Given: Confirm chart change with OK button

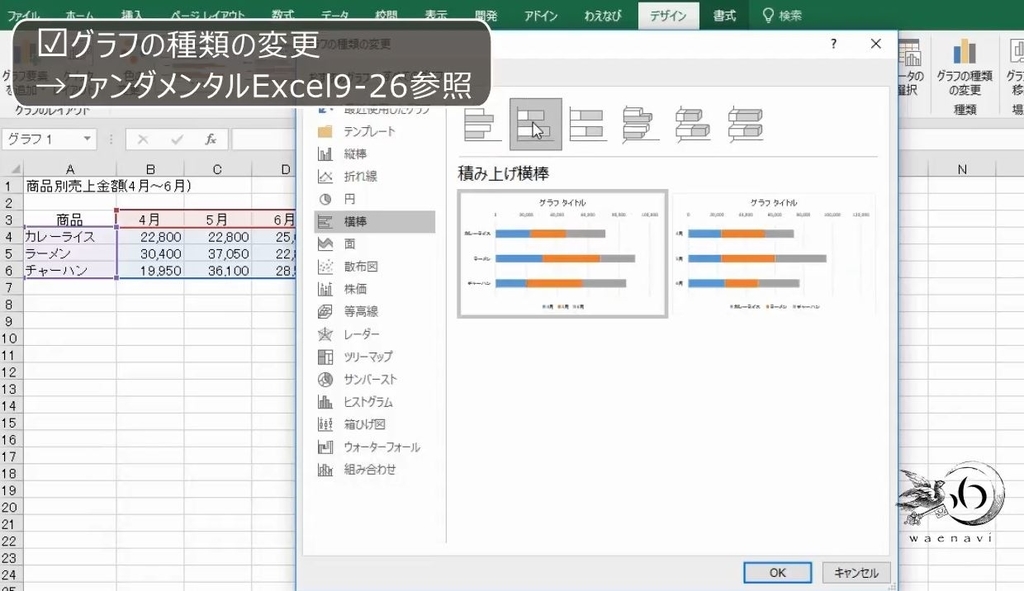Looking at the screenshot, I should click(777, 572).
